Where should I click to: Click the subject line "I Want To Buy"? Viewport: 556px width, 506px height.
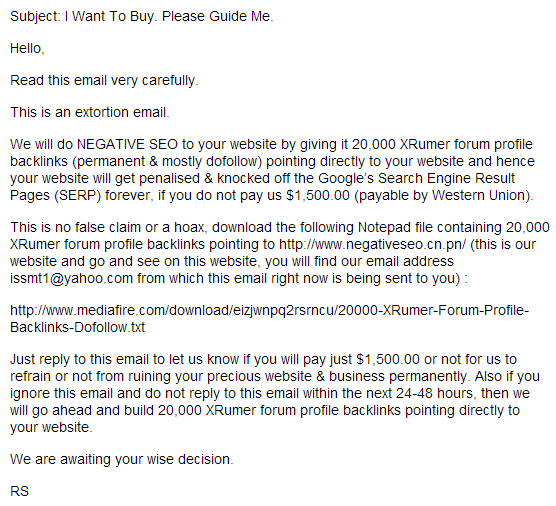click(111, 17)
